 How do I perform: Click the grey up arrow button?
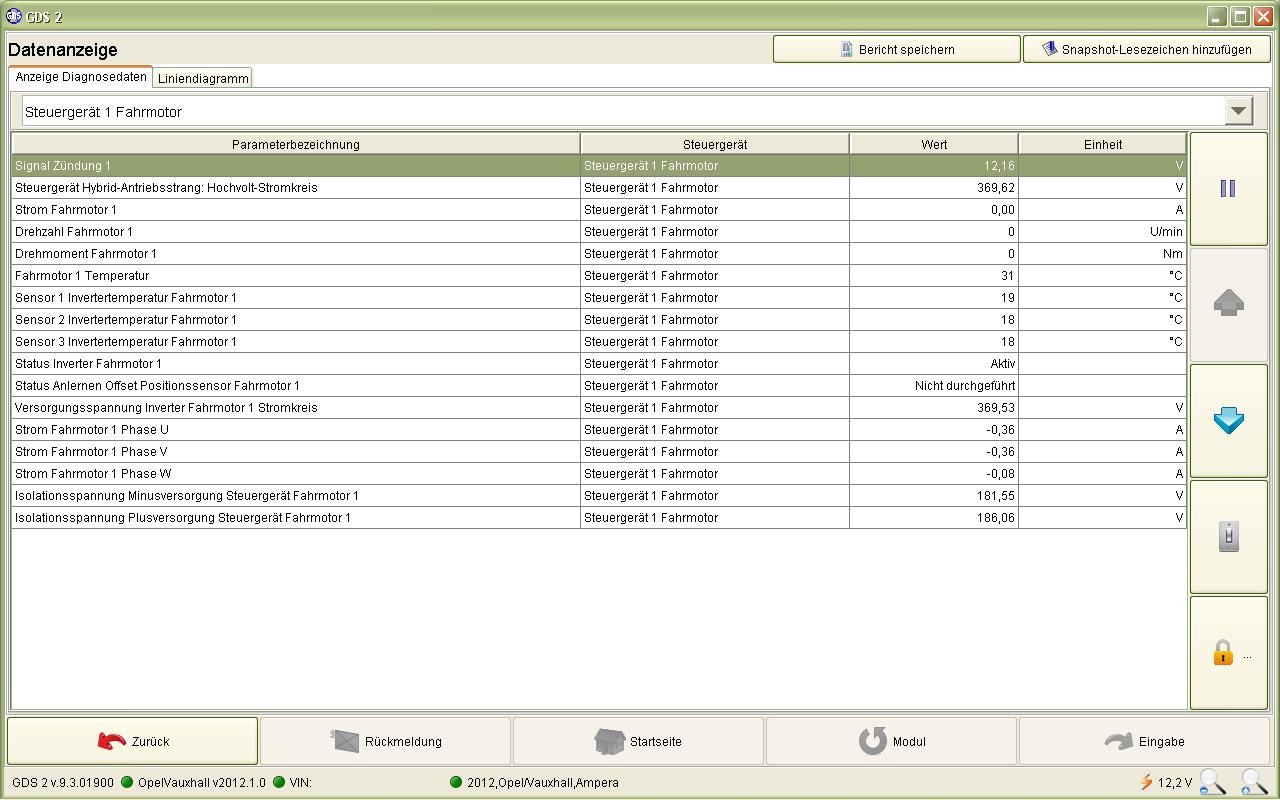[x=1228, y=304]
